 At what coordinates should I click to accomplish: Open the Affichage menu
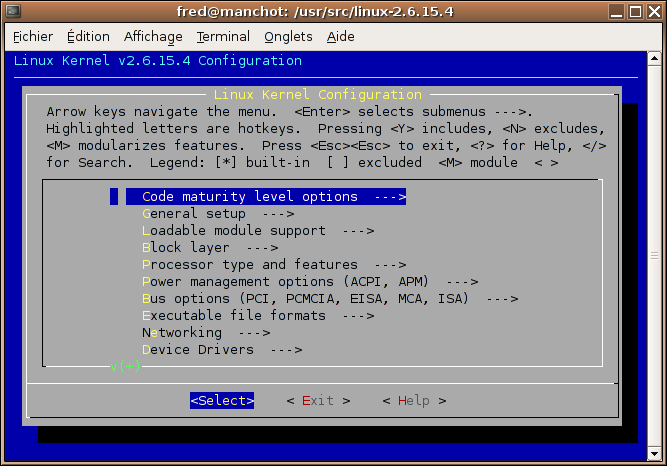153,37
